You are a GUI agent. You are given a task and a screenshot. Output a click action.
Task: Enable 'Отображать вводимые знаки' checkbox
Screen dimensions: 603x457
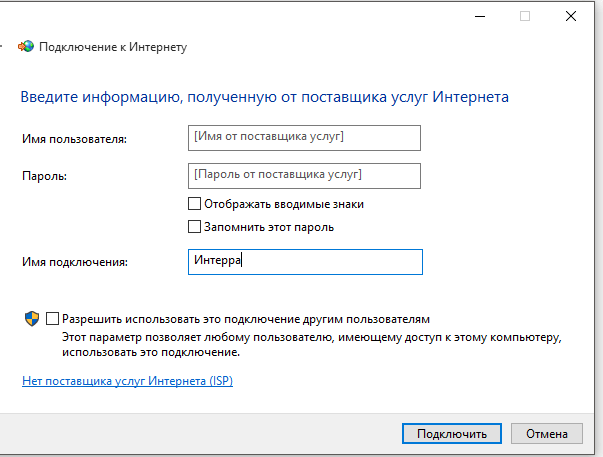(195, 203)
